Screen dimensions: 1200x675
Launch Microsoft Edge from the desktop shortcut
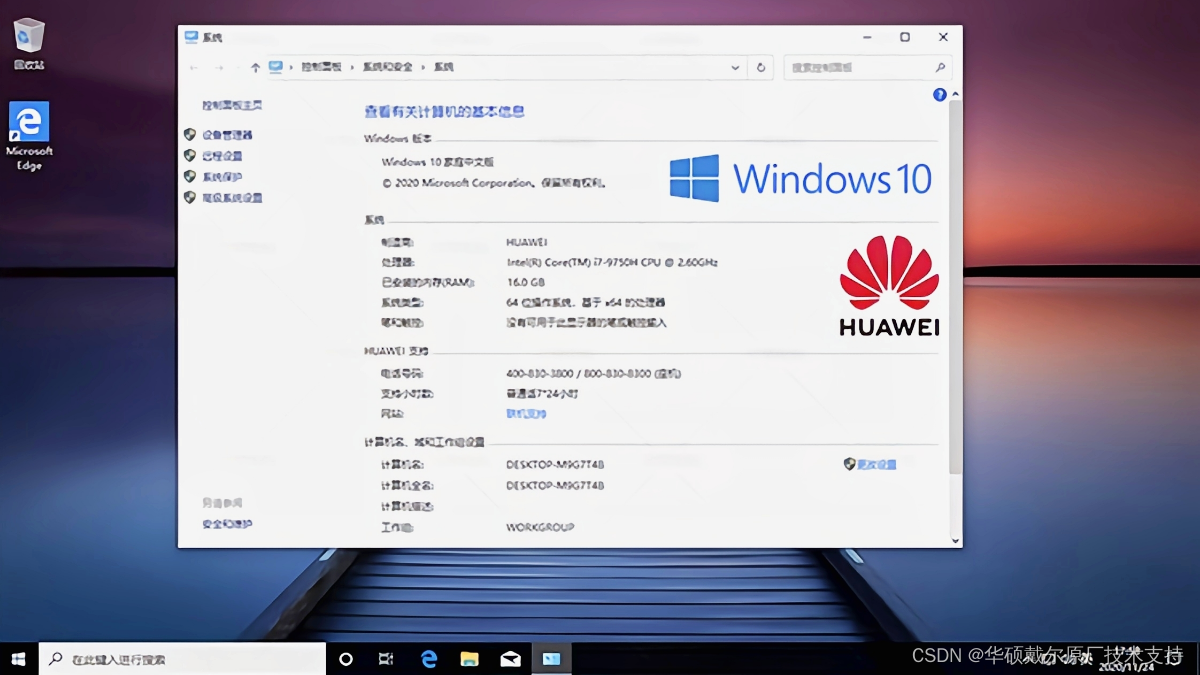click(29, 136)
